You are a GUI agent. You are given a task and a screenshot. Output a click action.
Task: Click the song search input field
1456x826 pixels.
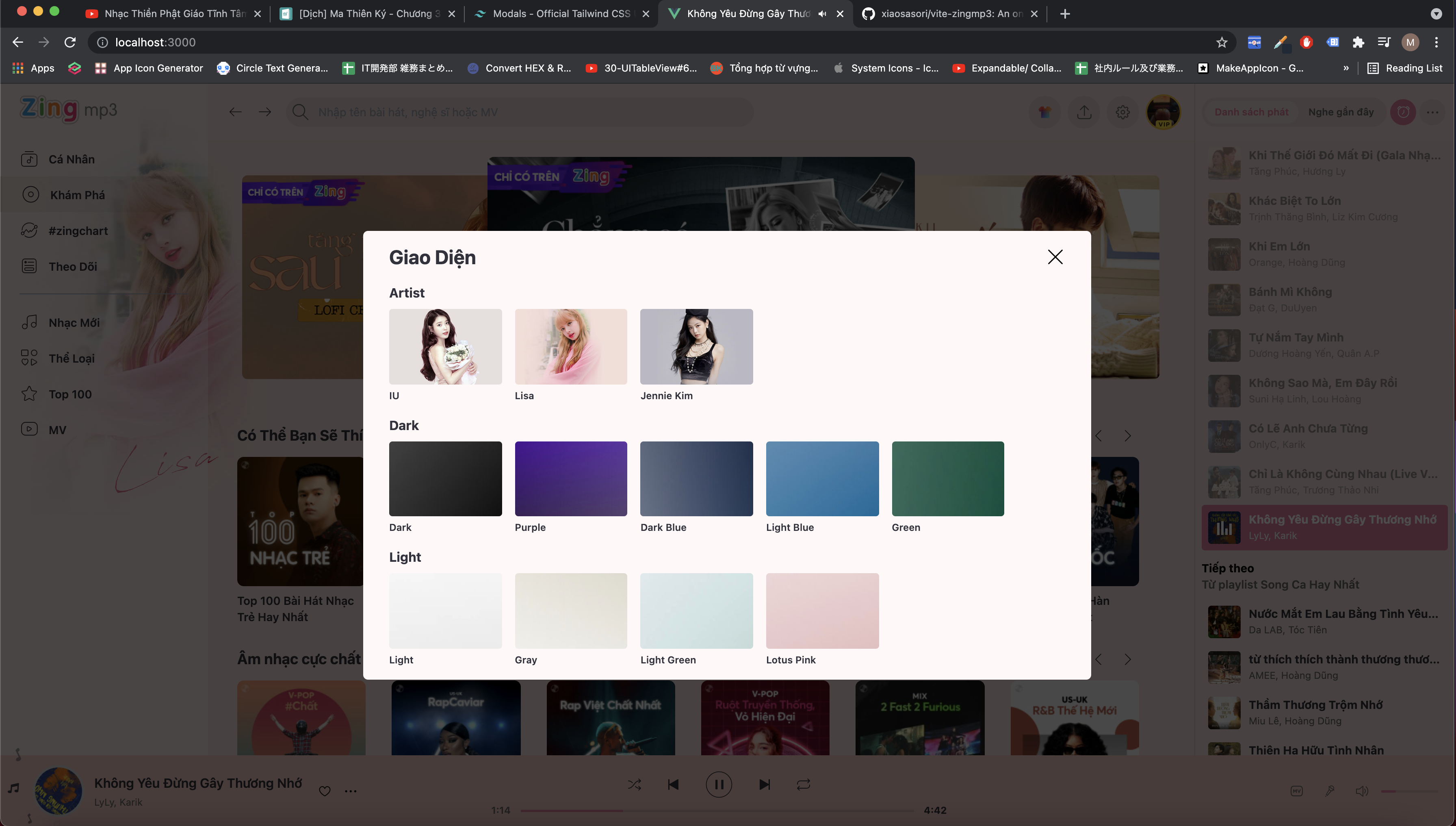point(520,112)
